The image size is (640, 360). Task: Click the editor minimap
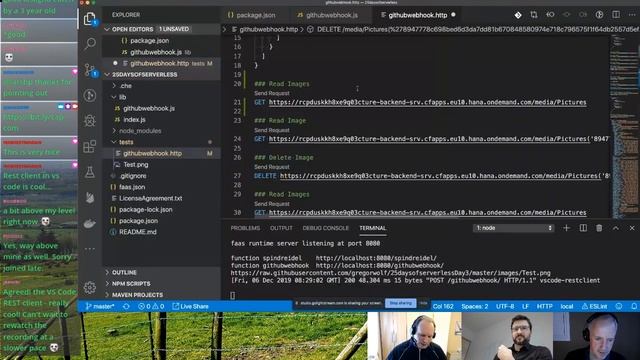click(x=624, y=127)
